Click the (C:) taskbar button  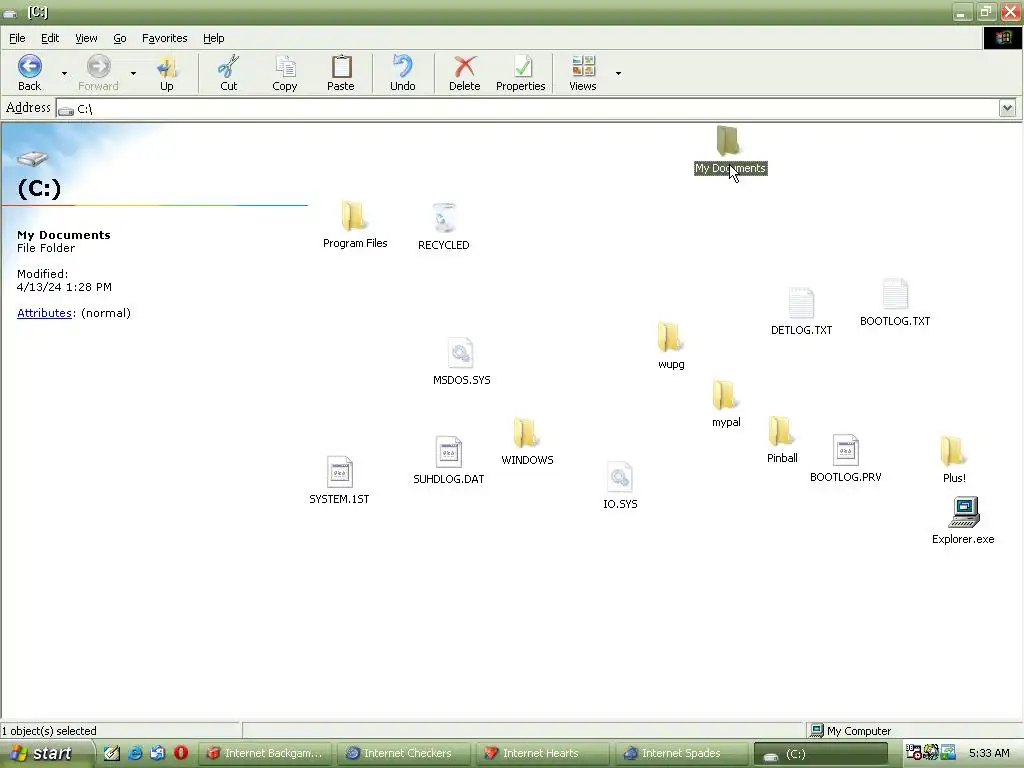point(820,754)
